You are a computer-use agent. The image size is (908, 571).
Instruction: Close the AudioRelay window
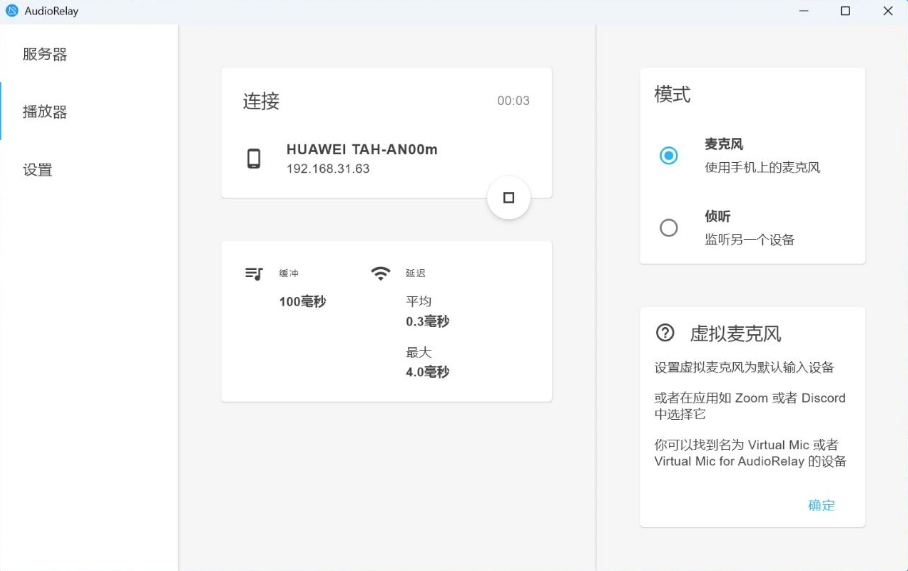pos(888,10)
